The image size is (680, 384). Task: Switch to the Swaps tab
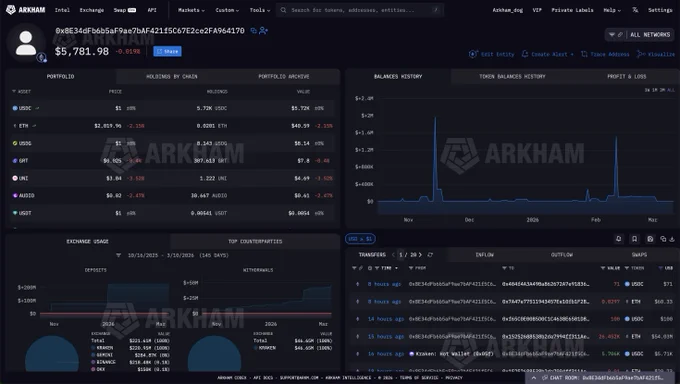point(639,255)
